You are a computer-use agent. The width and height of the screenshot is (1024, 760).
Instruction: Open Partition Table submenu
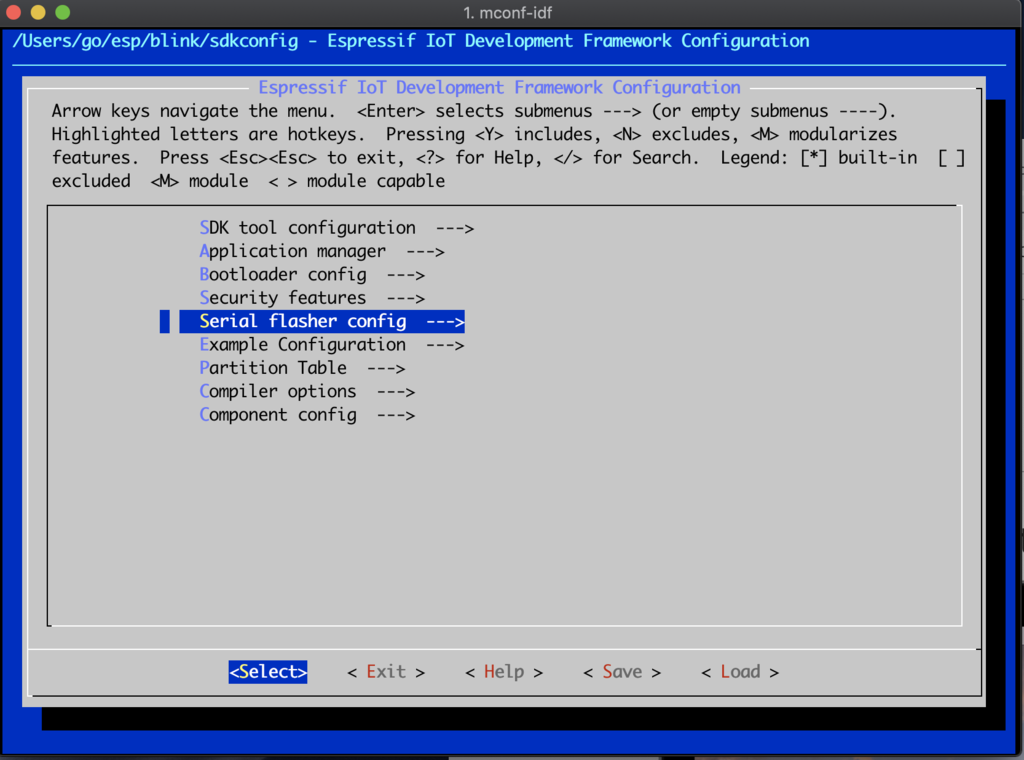[302, 368]
